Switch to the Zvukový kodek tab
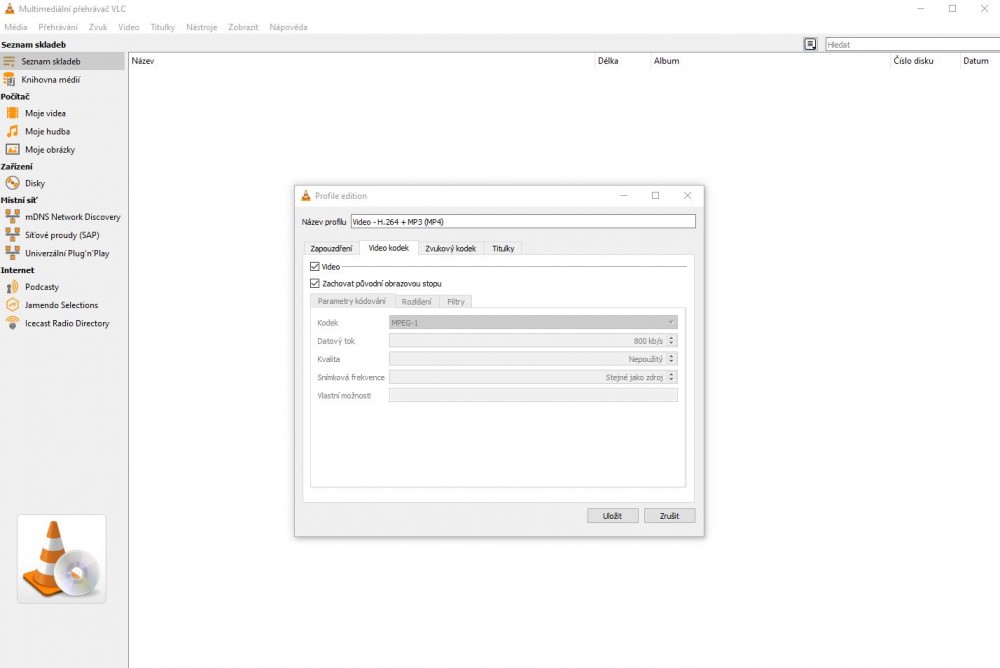This screenshot has width=1000, height=668. click(450, 248)
